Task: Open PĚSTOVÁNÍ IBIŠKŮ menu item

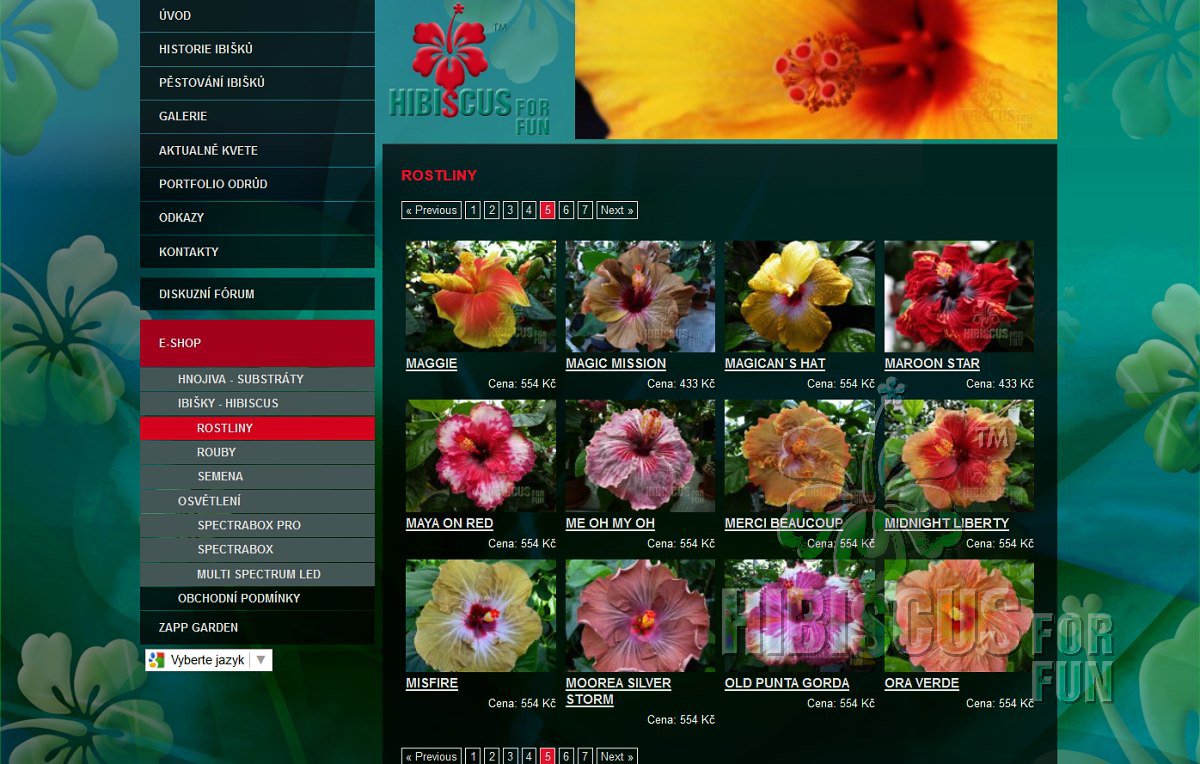Action: pos(257,83)
